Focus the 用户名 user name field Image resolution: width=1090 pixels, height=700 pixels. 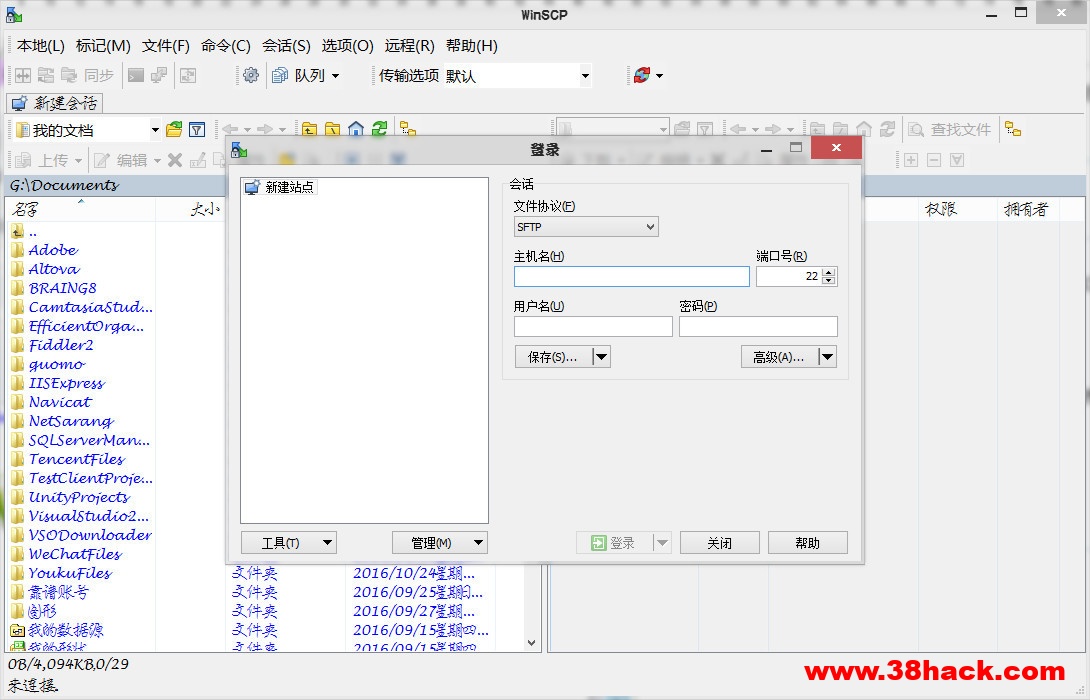593,327
